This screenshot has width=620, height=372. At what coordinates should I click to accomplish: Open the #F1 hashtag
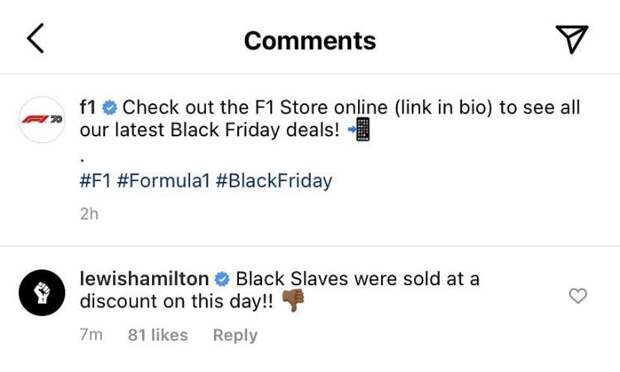pyautogui.click(x=95, y=181)
